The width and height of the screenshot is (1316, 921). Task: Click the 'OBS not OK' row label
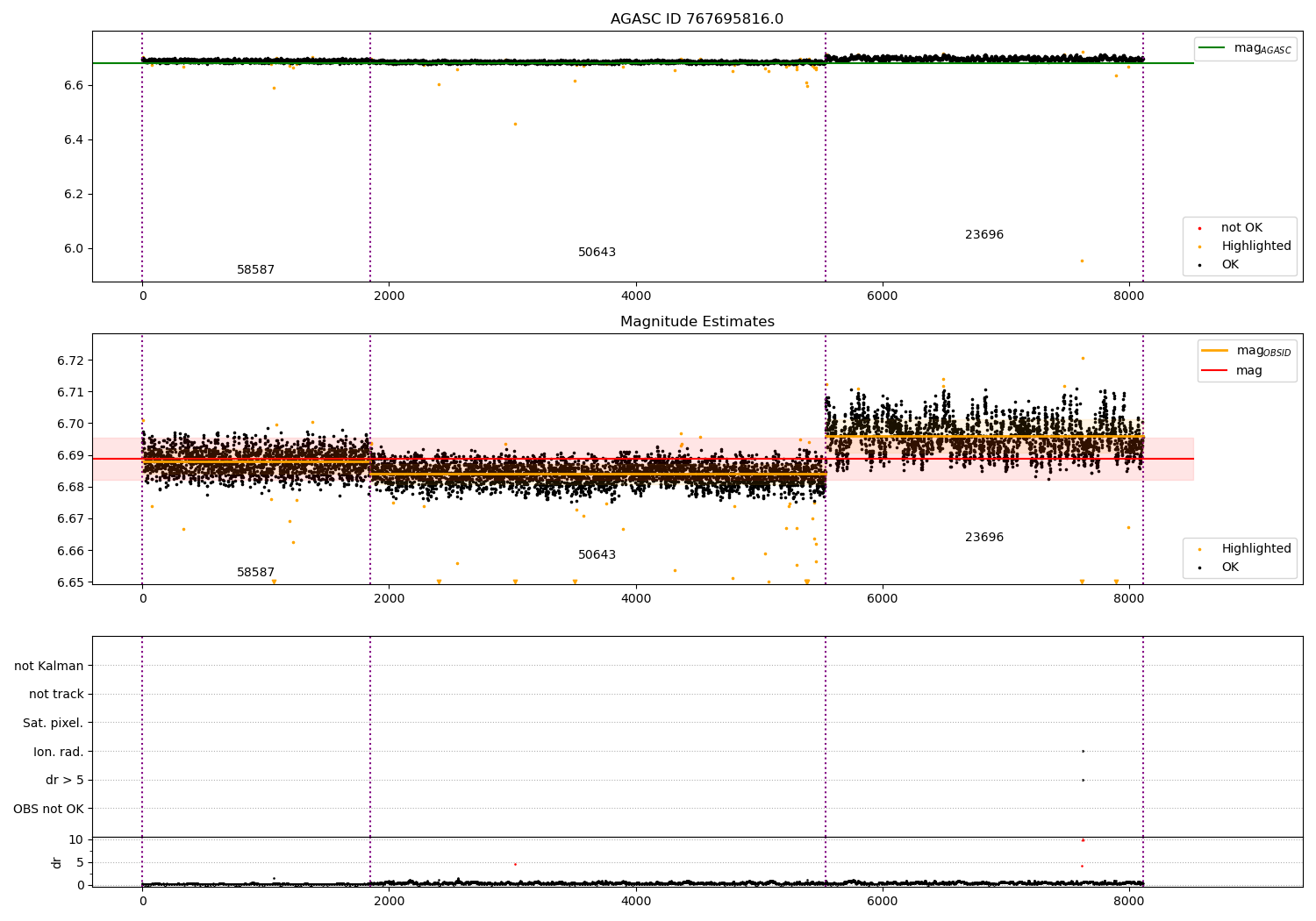coord(48,809)
